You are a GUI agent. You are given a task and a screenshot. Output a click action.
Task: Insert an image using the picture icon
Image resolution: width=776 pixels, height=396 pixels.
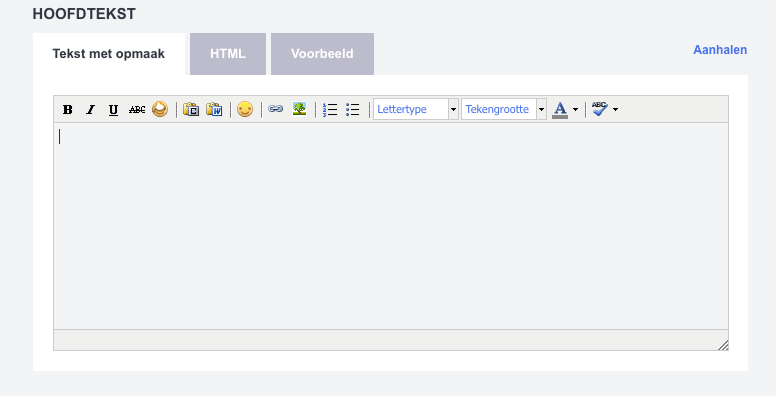[x=299, y=109]
